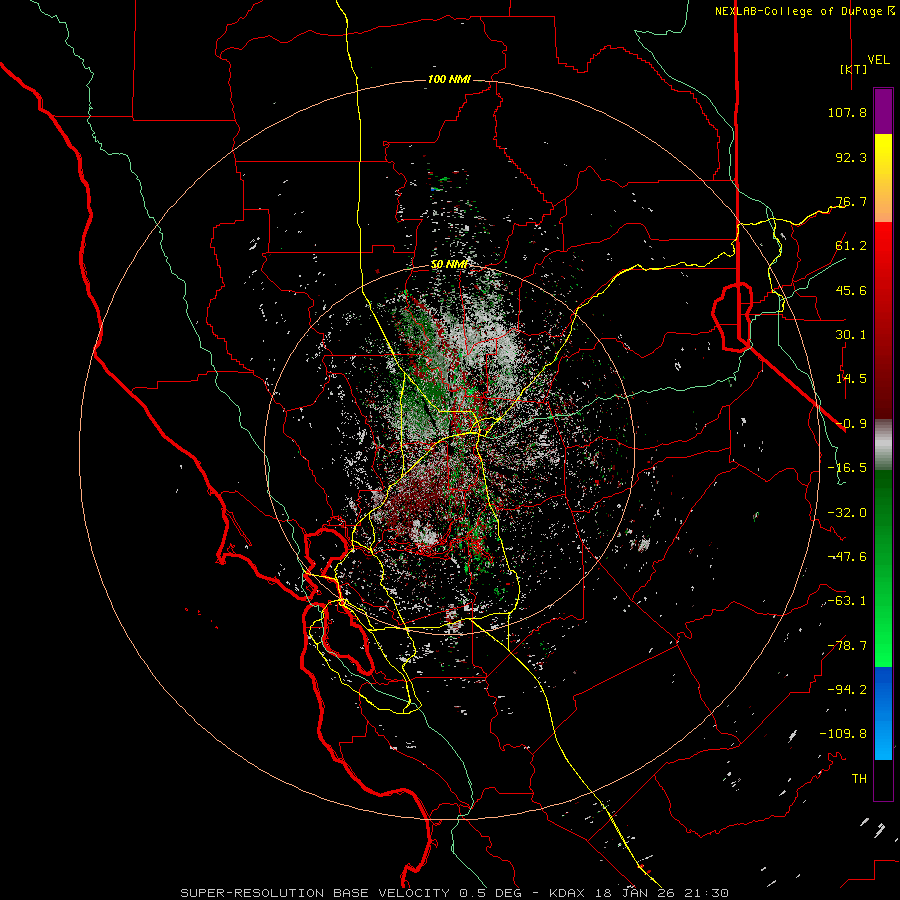Click the 107.8 velocity scale value
Screen dimensions: 900x900
coord(847,112)
